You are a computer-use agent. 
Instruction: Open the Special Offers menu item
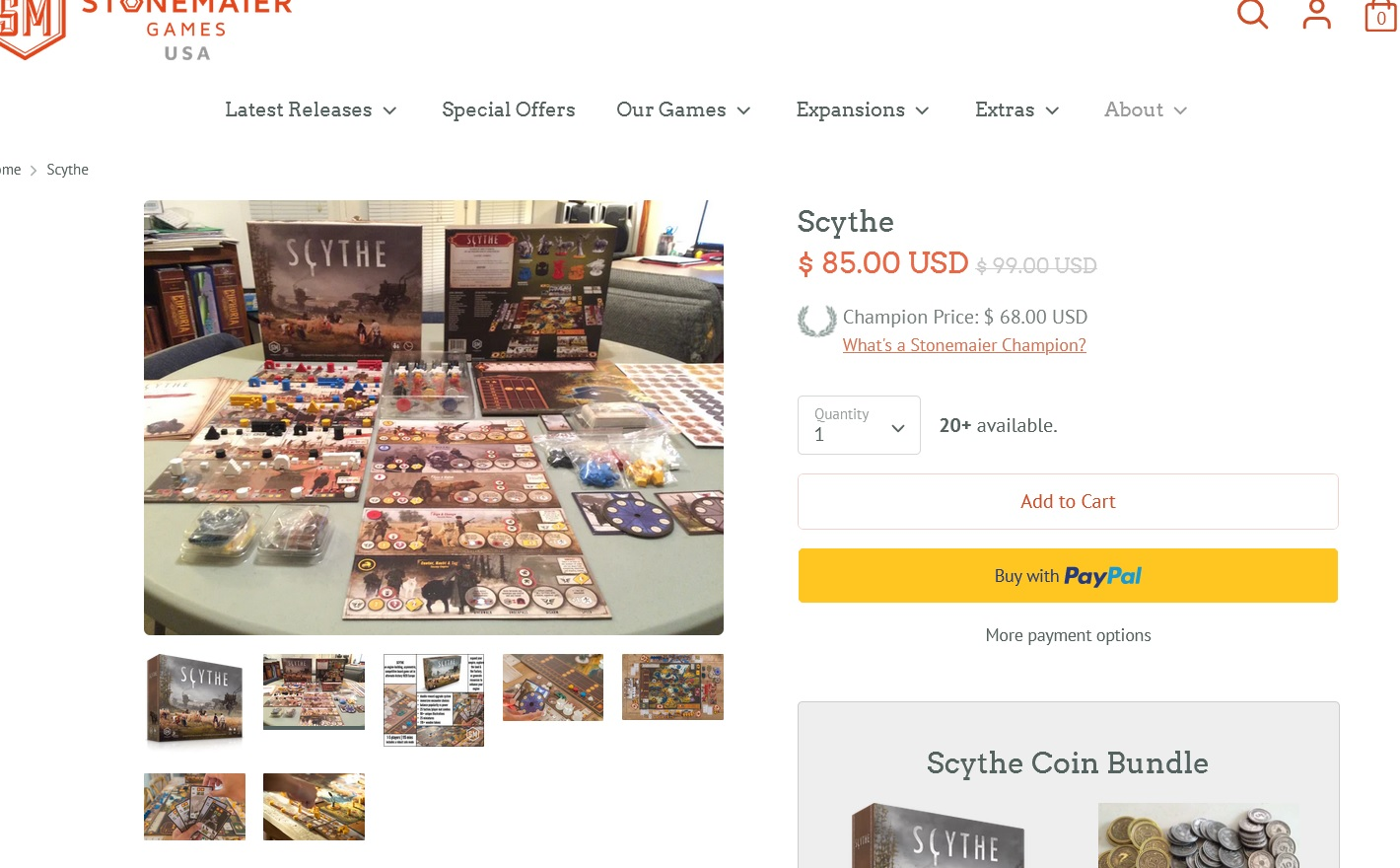coord(509,109)
